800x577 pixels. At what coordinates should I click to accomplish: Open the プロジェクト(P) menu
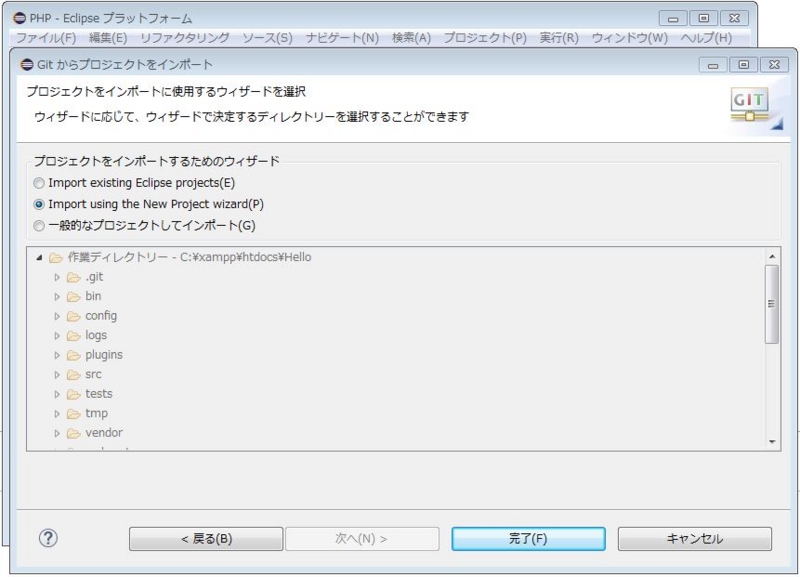tap(485, 38)
